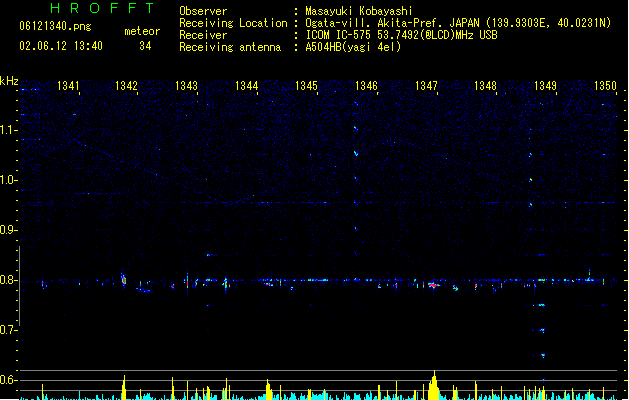
Task: Click the date stamp 02.06.12 13:40
Action: [61, 46]
